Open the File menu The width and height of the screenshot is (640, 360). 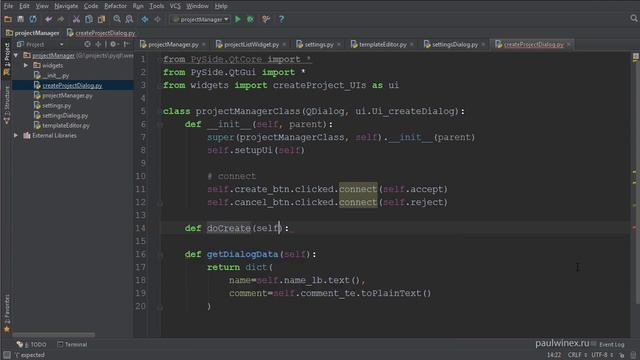(x=8, y=6)
